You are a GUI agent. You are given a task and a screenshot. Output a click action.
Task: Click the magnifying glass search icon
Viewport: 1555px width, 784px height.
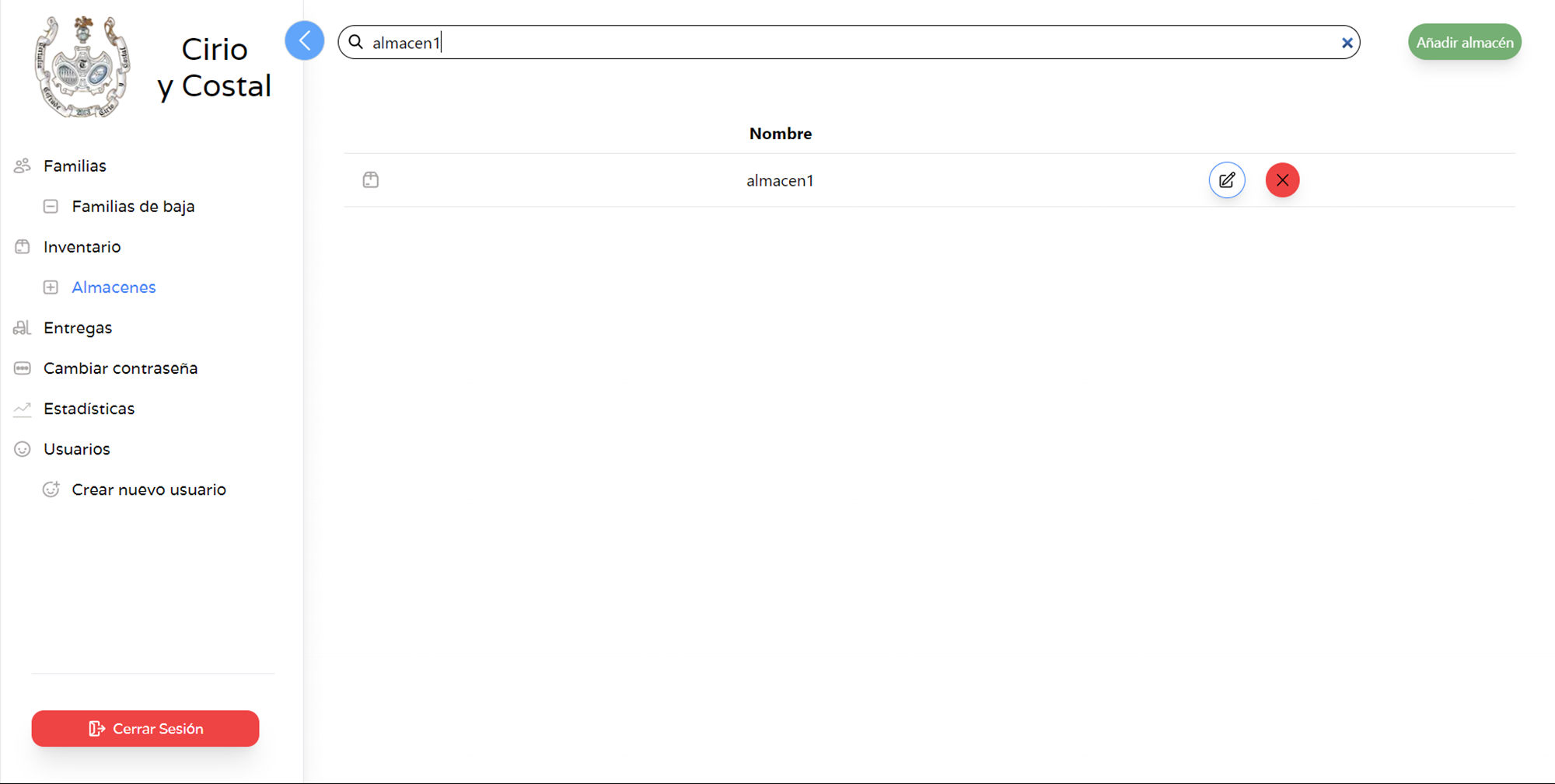(356, 42)
